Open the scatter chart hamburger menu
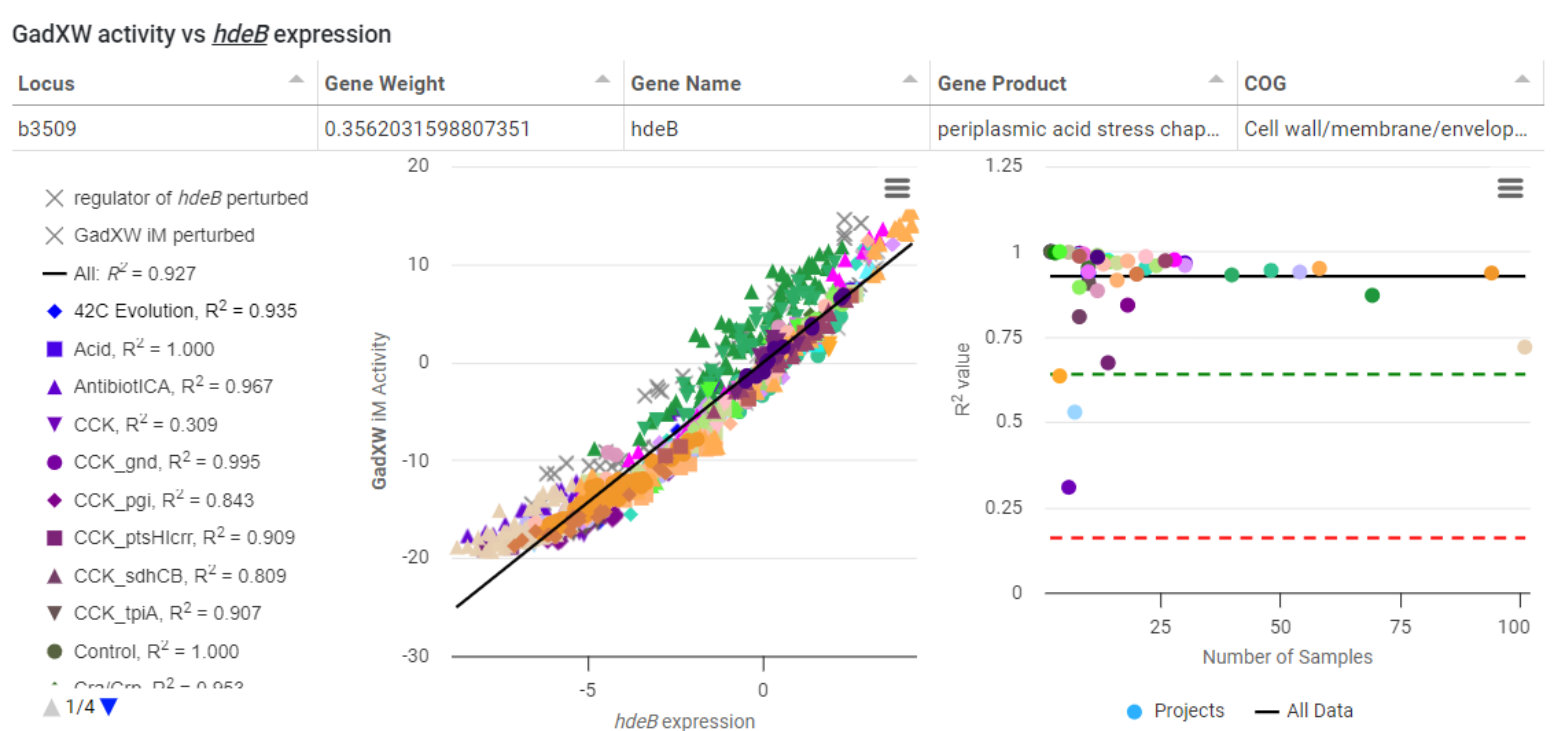 pyautogui.click(x=897, y=188)
